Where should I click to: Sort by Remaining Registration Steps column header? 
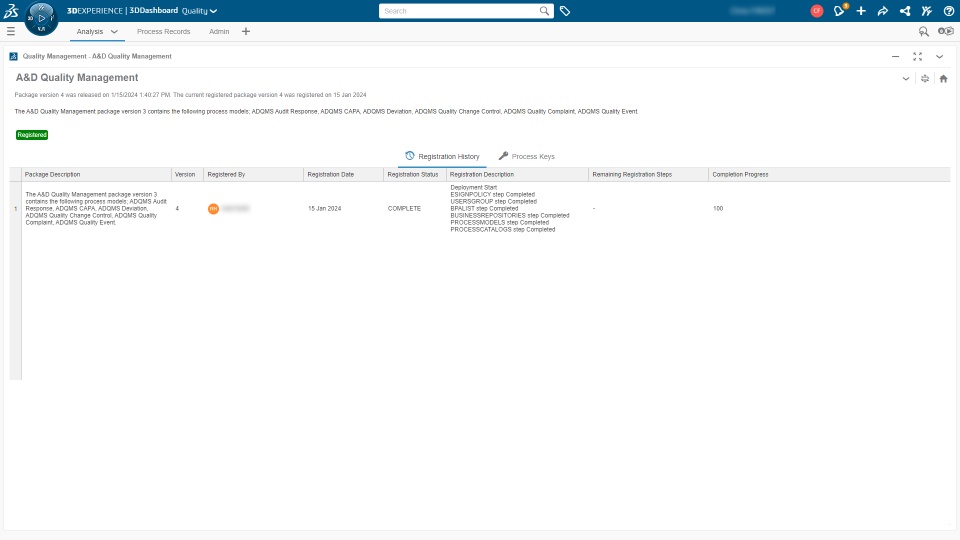tap(648, 174)
